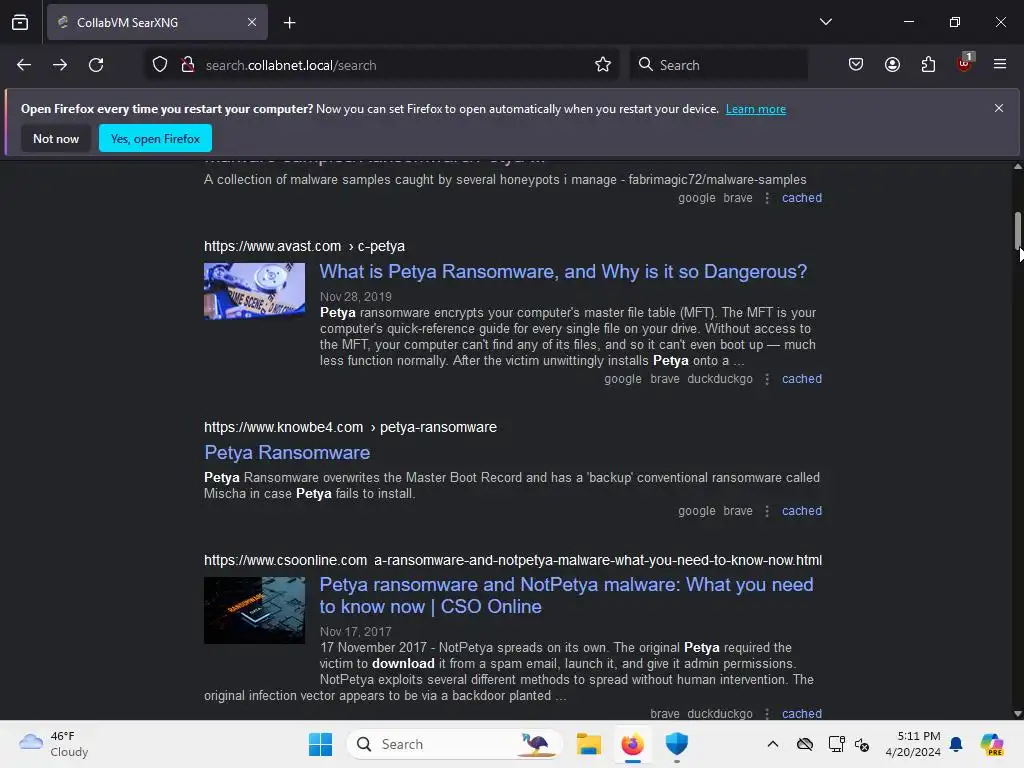Open Windows Security shield taskbar icon
The width and height of the screenshot is (1024, 768).
pyautogui.click(x=677, y=744)
